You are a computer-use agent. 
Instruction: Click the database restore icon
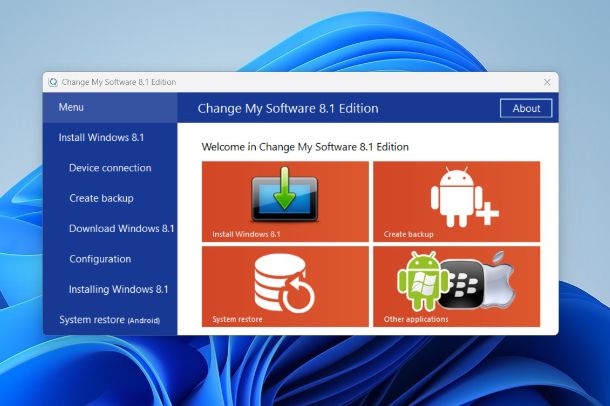click(x=284, y=283)
